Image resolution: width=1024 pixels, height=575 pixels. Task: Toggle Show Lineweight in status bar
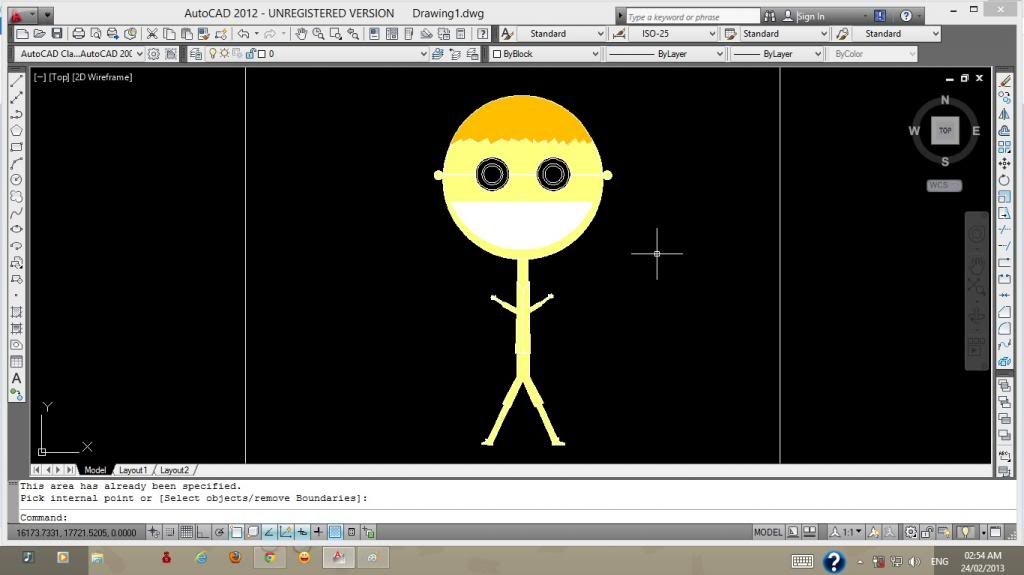coord(319,533)
